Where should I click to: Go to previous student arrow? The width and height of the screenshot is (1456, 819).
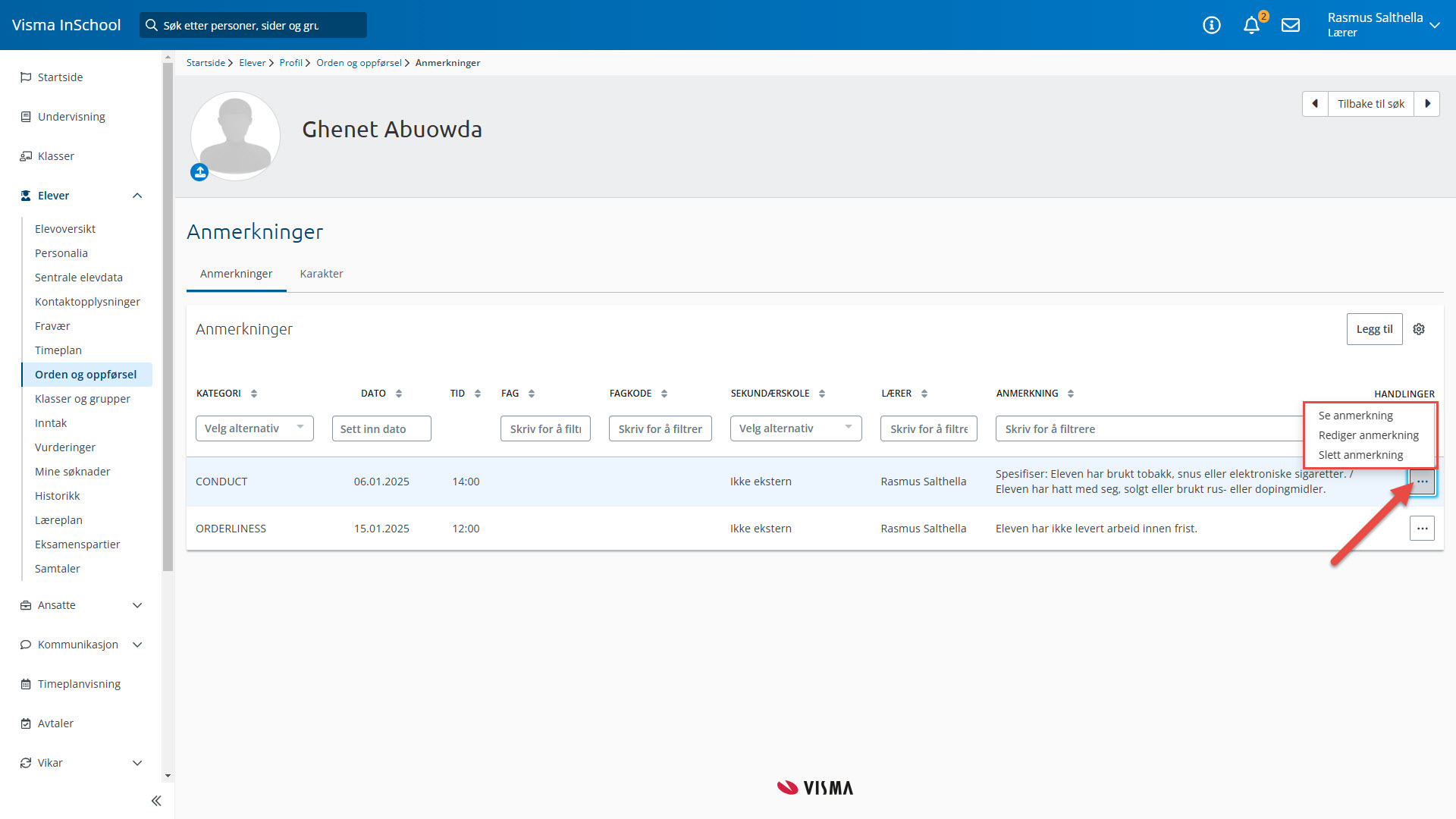point(1315,104)
